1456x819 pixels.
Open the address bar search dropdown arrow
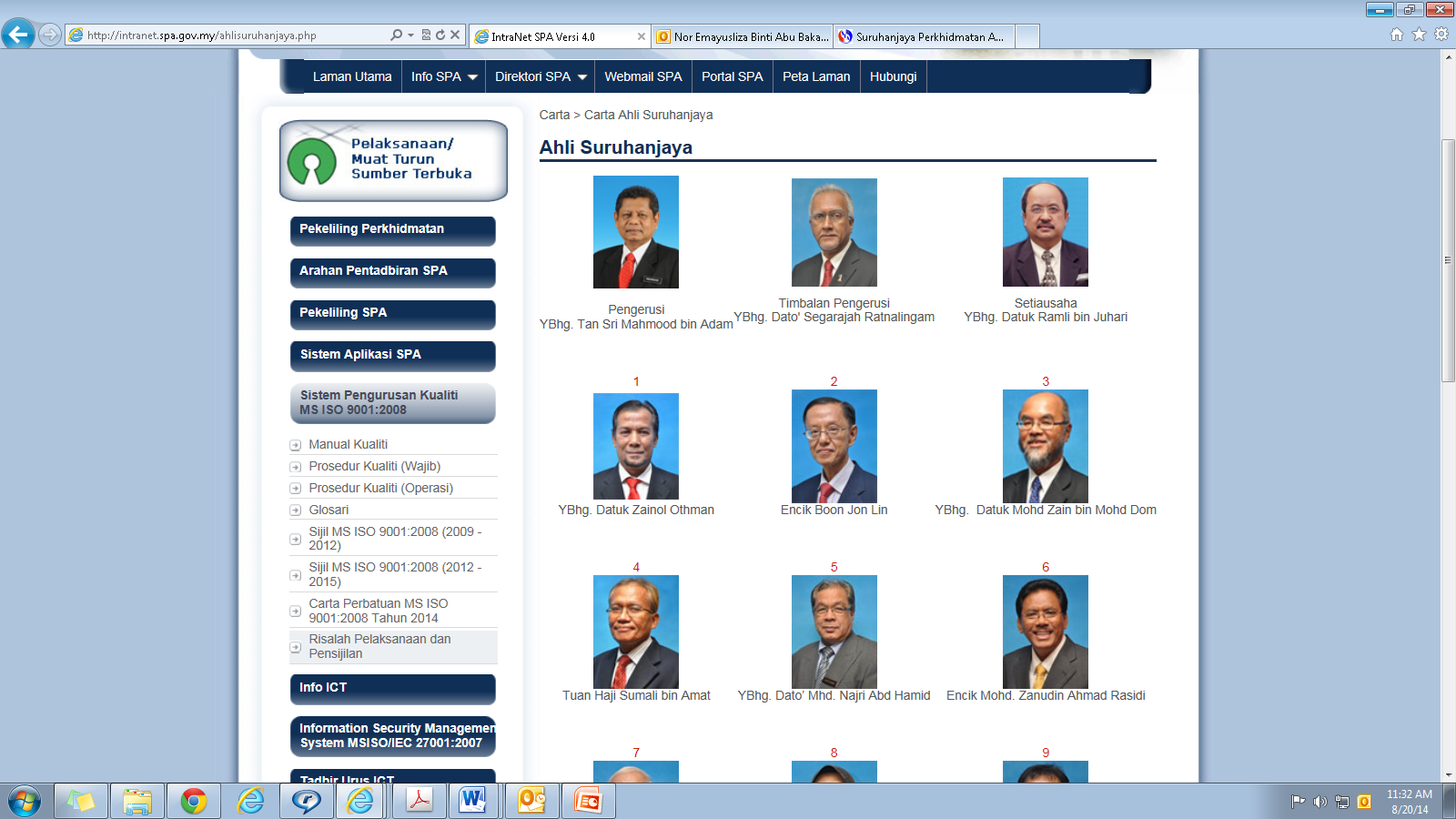pos(410,35)
